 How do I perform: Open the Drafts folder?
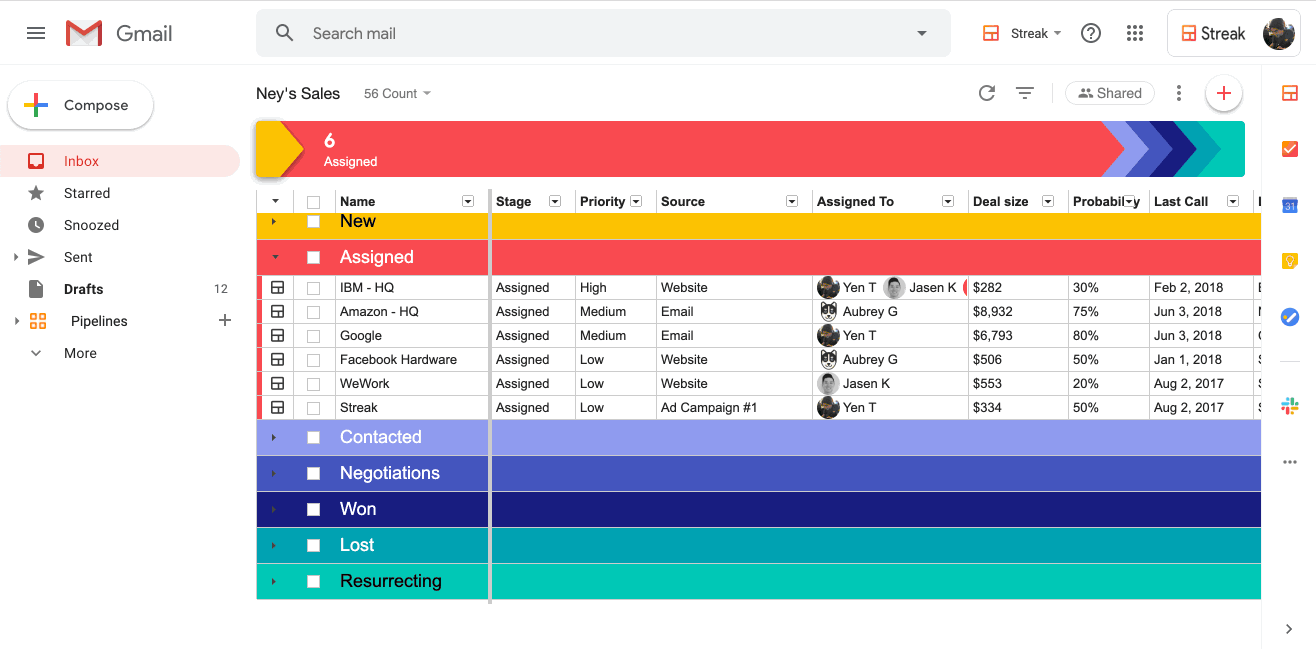pos(120,289)
